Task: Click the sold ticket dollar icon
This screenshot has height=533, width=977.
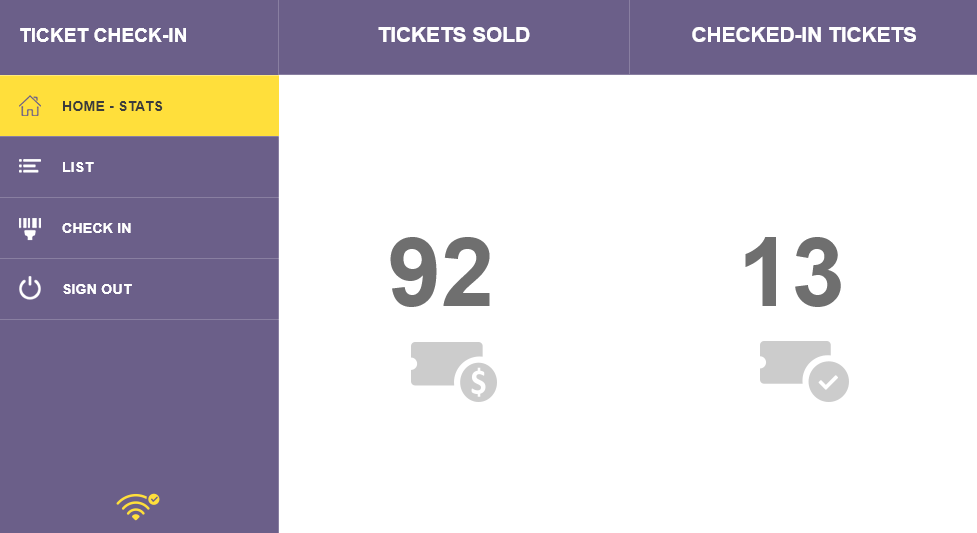Action: pyautogui.click(x=454, y=372)
